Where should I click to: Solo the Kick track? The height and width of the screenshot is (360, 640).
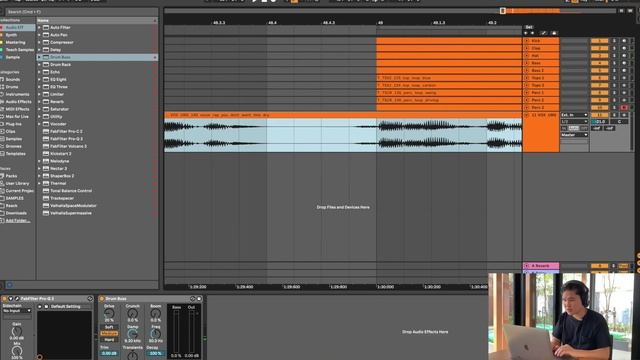click(614, 41)
